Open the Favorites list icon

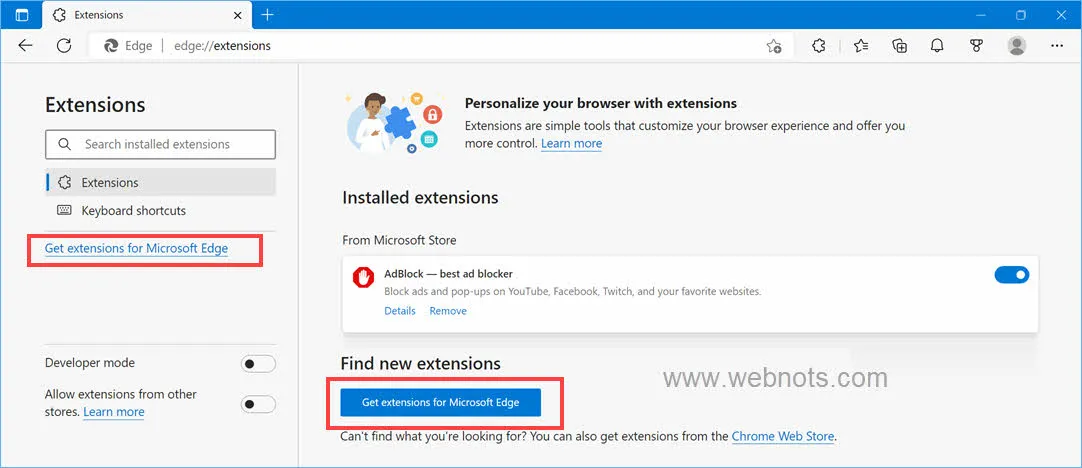[x=860, y=46]
